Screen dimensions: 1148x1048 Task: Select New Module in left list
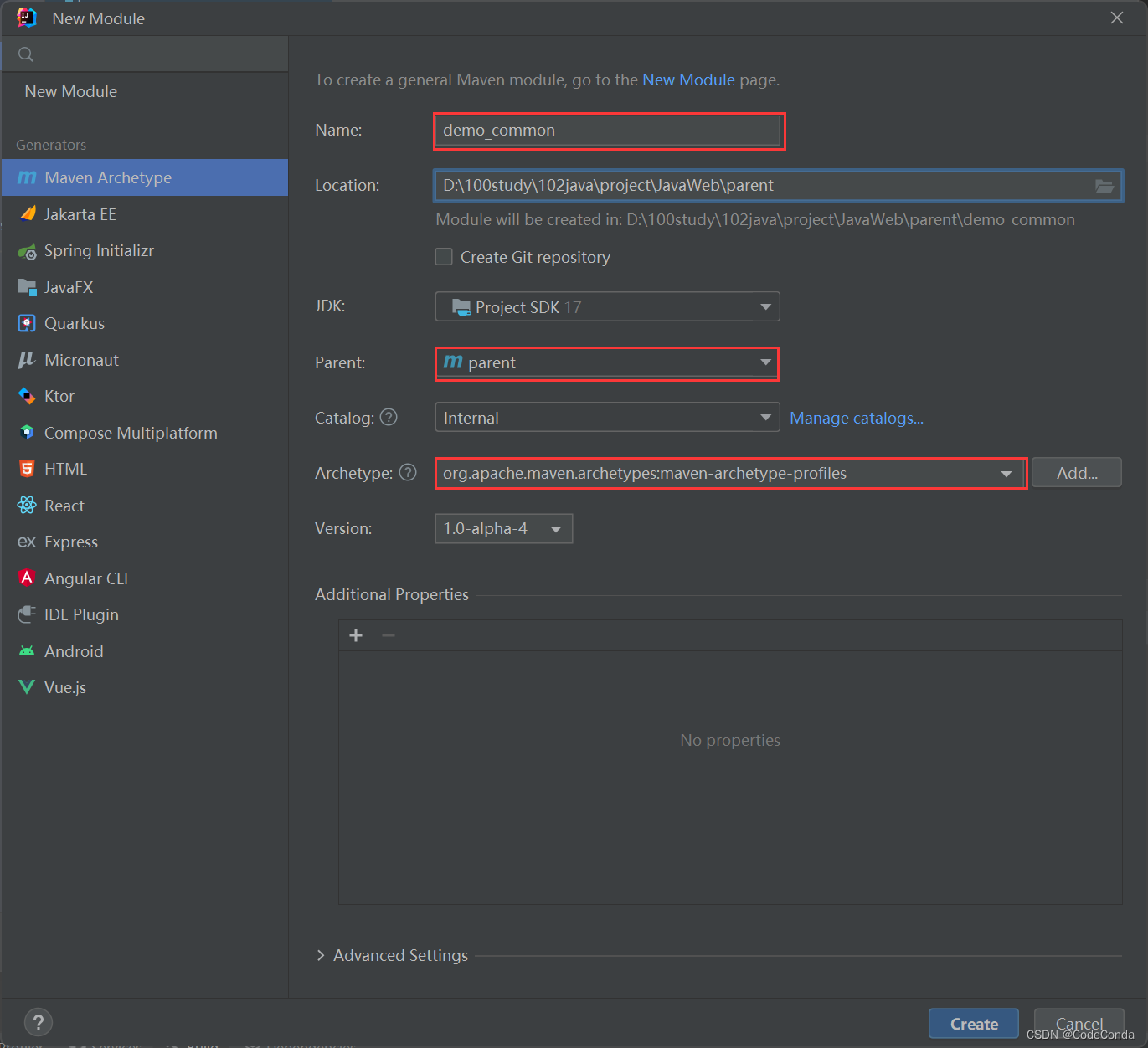tap(71, 91)
